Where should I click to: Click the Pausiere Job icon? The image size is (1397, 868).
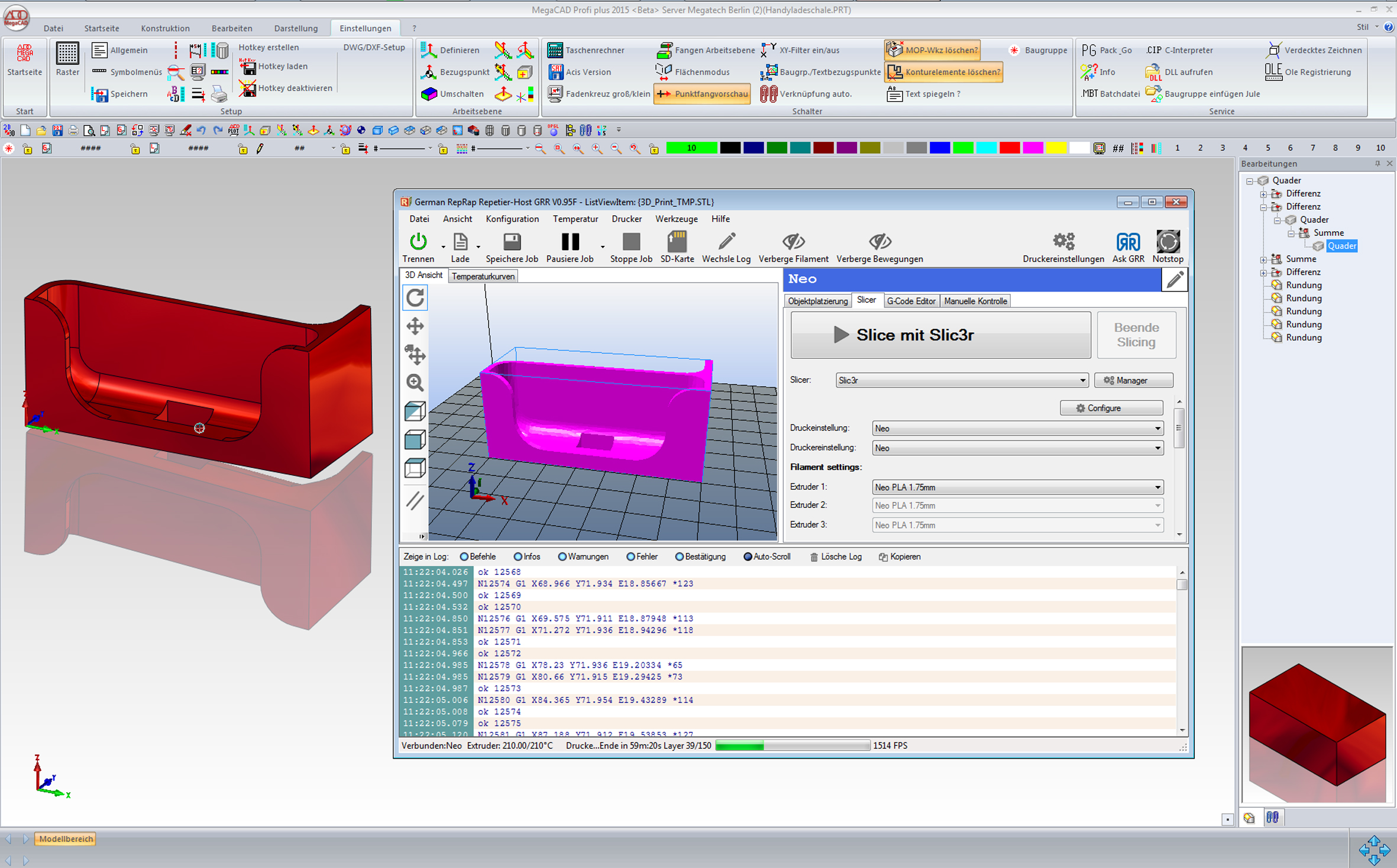coord(570,242)
